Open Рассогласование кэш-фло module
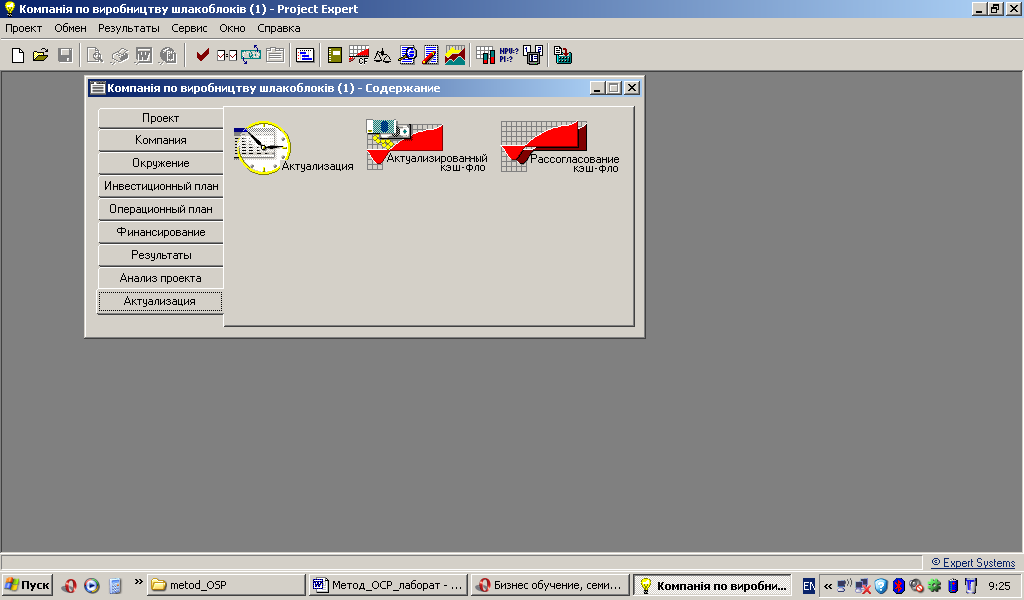This screenshot has height=600, width=1024. point(560,146)
